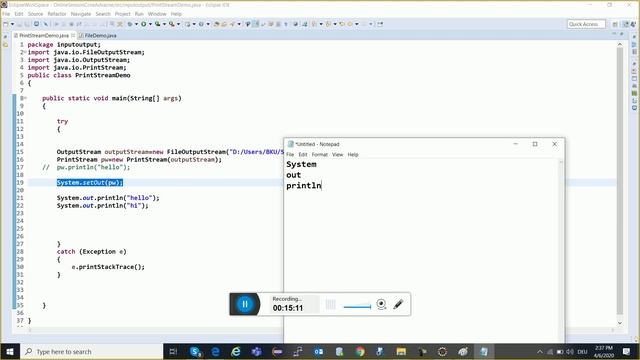
Task: Click the New Java Package icon
Action: pos(187,24)
